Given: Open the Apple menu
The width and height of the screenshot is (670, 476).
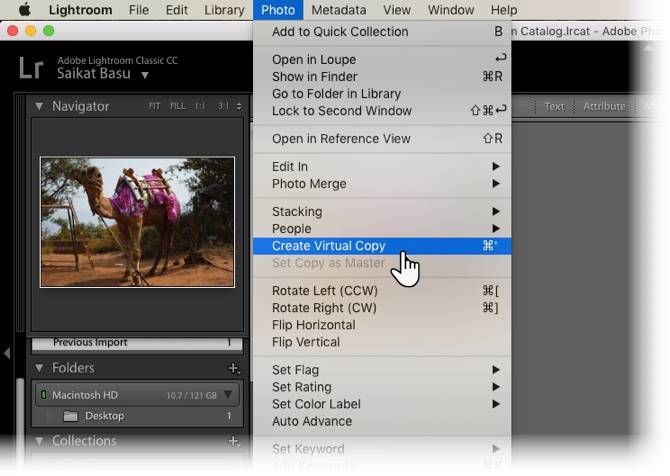Looking at the screenshot, I should (x=24, y=9).
